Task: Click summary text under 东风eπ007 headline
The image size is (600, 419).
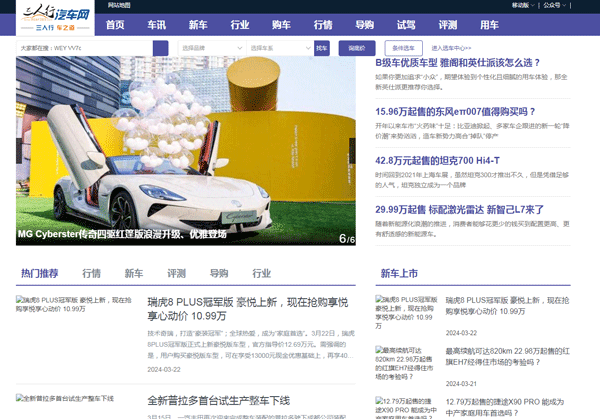Action: (x=472, y=131)
